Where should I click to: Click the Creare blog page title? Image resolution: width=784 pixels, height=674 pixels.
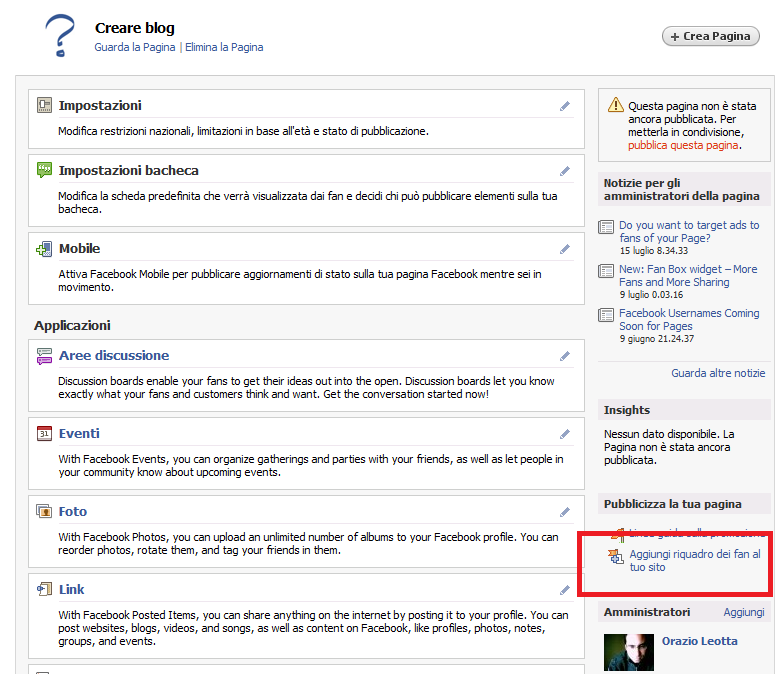point(134,28)
